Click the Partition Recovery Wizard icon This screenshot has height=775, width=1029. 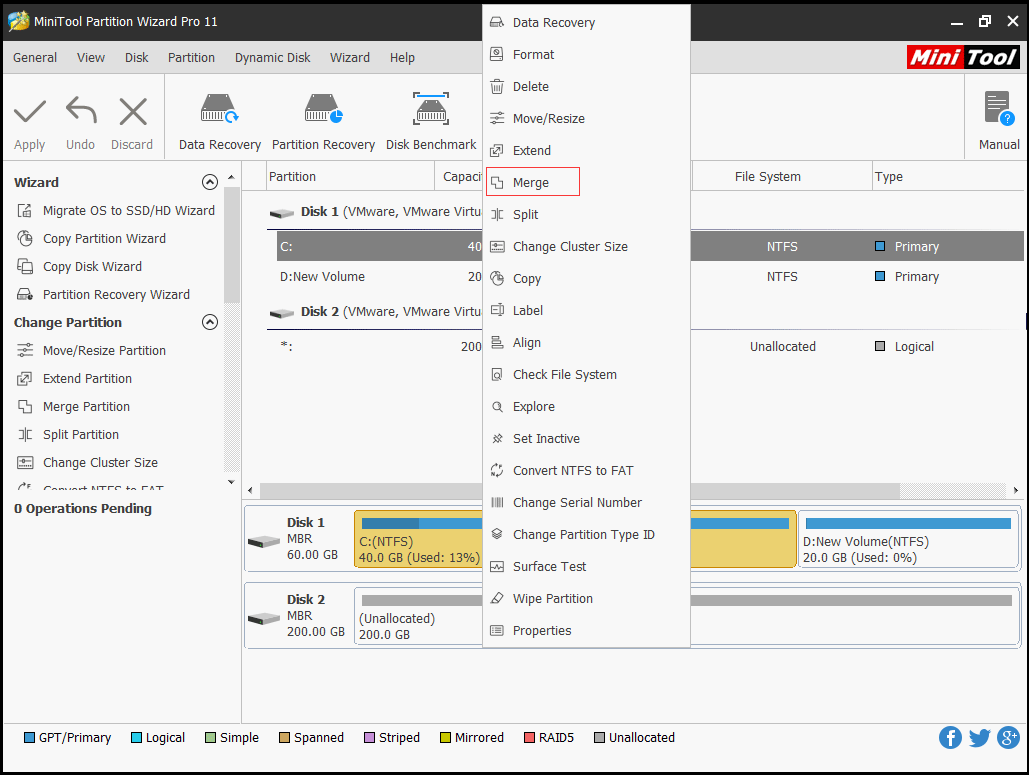[25, 295]
